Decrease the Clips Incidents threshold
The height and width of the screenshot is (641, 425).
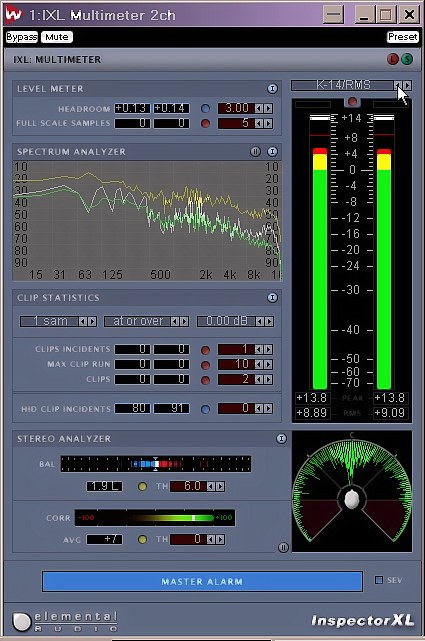point(259,350)
